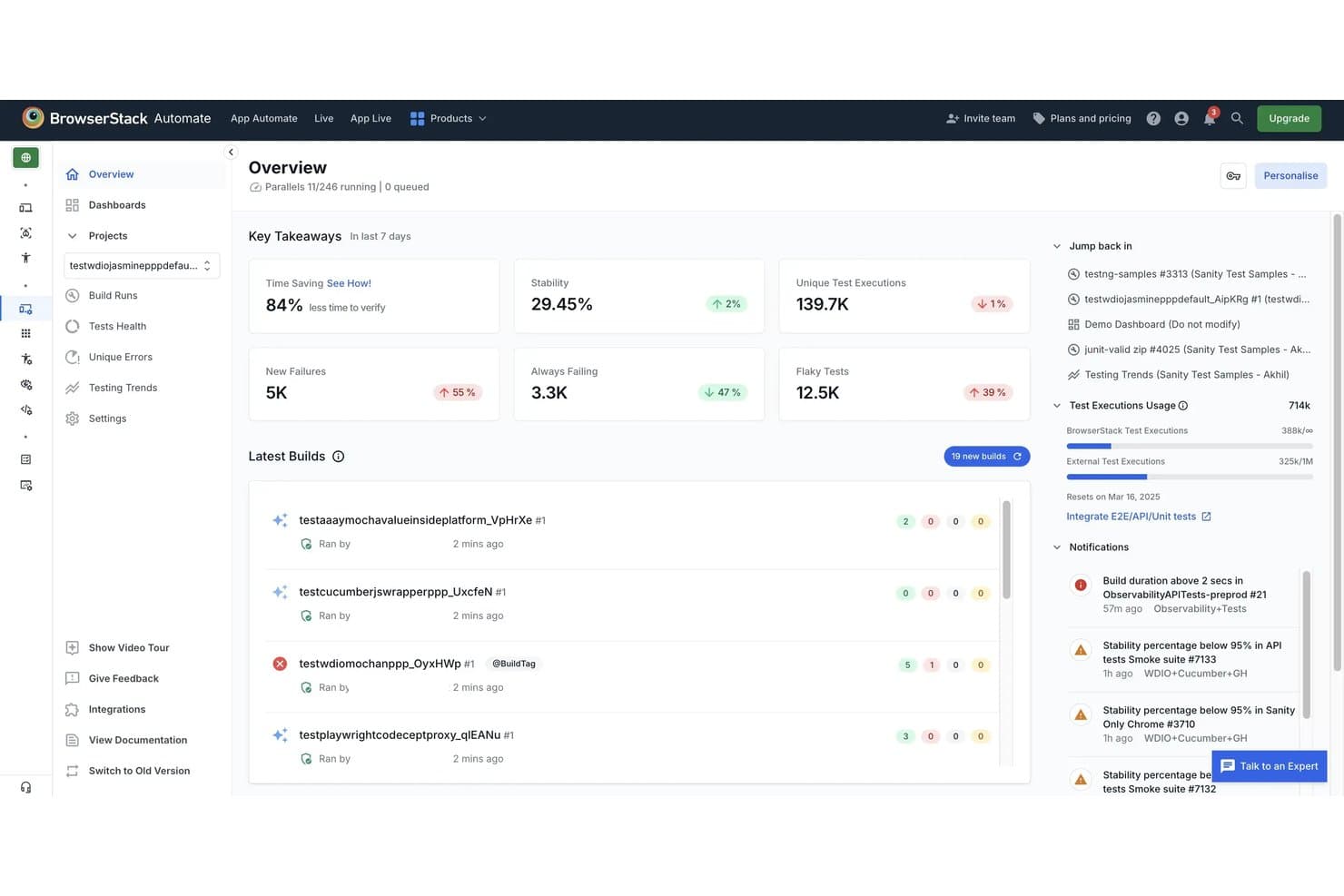Click the search magnifier icon
The height and width of the screenshot is (896, 1344).
click(x=1237, y=119)
